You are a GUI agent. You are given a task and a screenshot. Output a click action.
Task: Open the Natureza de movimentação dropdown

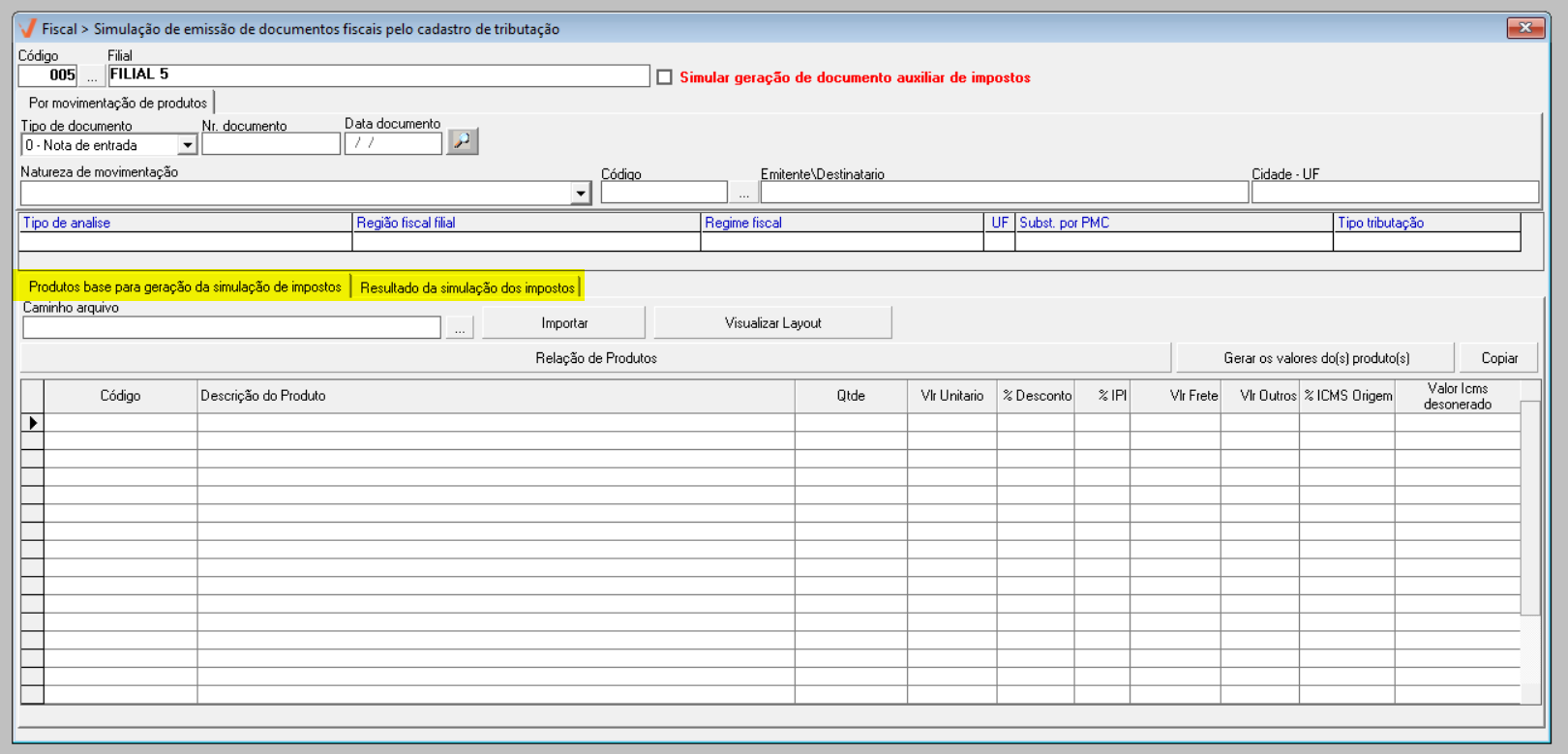580,193
